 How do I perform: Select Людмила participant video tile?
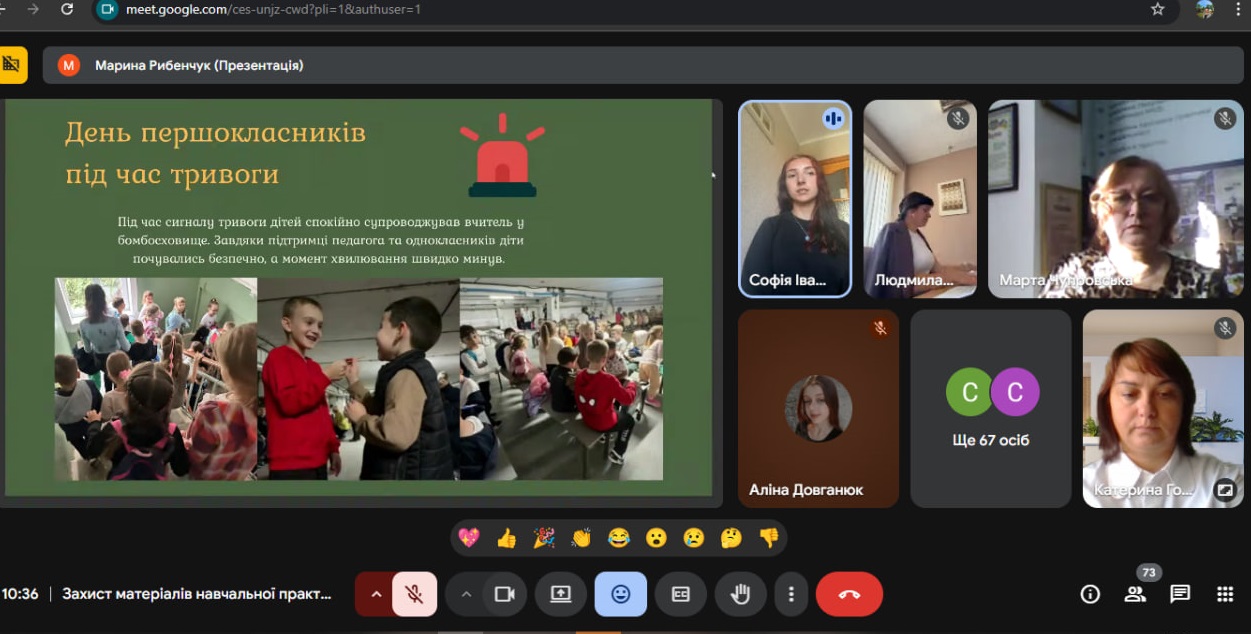[x=920, y=199]
